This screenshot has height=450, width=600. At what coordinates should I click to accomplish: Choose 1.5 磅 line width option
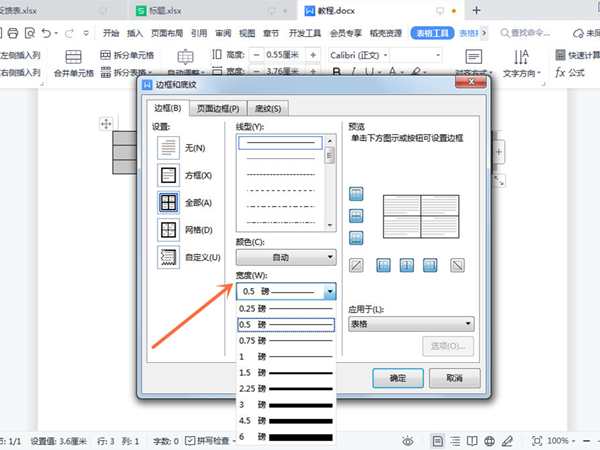click(286, 371)
